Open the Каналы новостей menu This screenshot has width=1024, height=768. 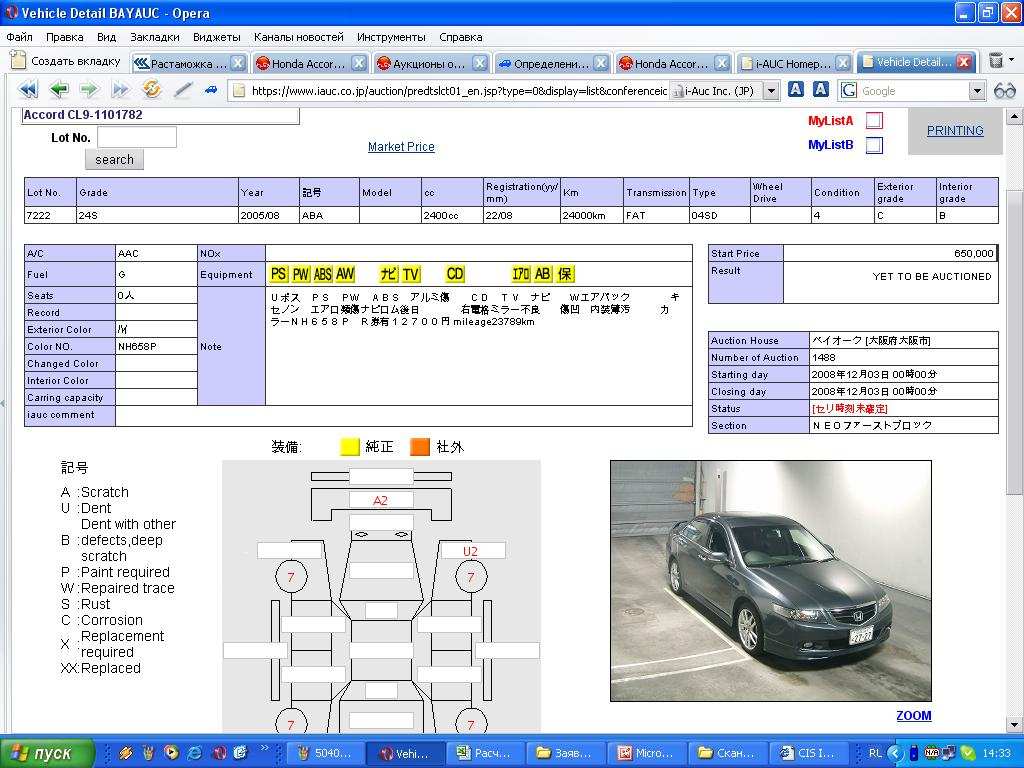(x=298, y=37)
